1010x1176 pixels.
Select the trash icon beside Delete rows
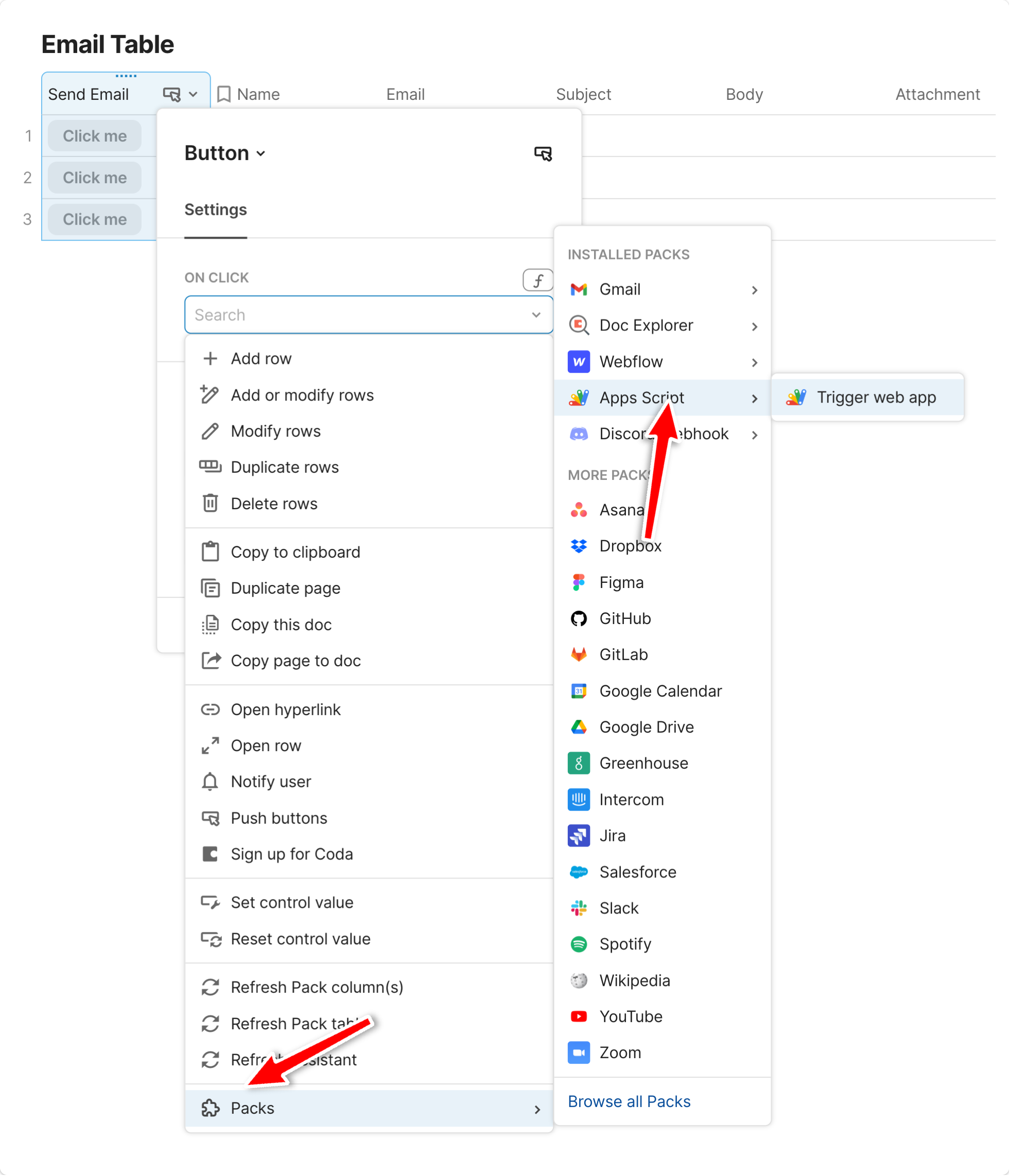click(211, 503)
